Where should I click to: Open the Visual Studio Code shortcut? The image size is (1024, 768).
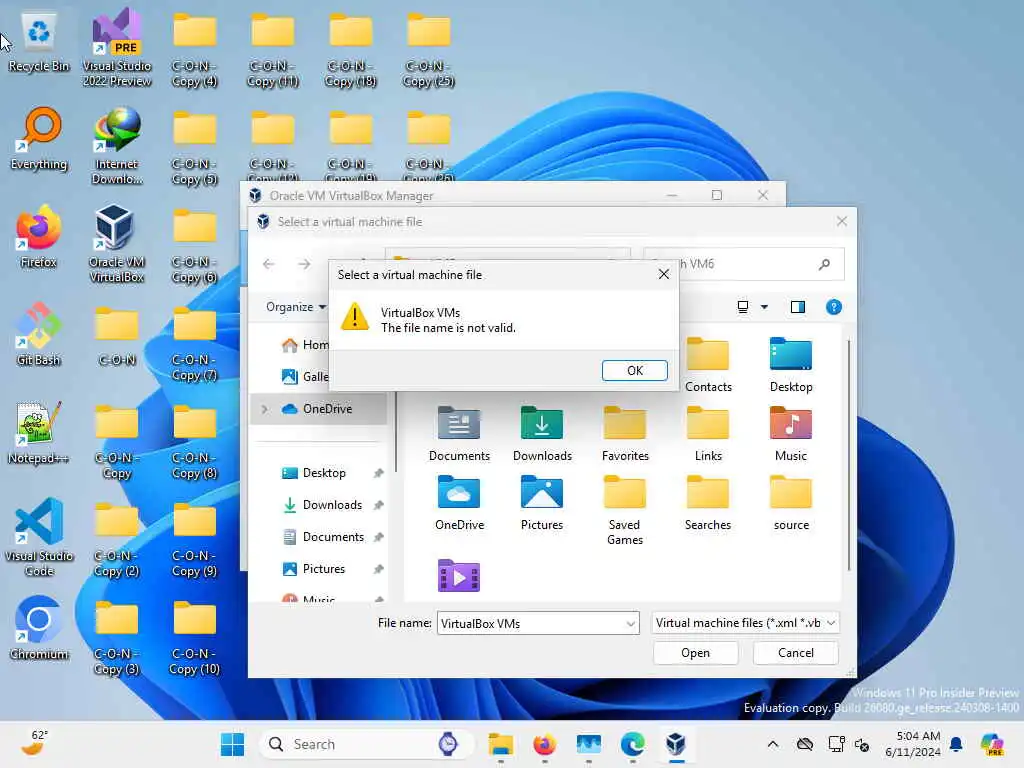click(39, 538)
